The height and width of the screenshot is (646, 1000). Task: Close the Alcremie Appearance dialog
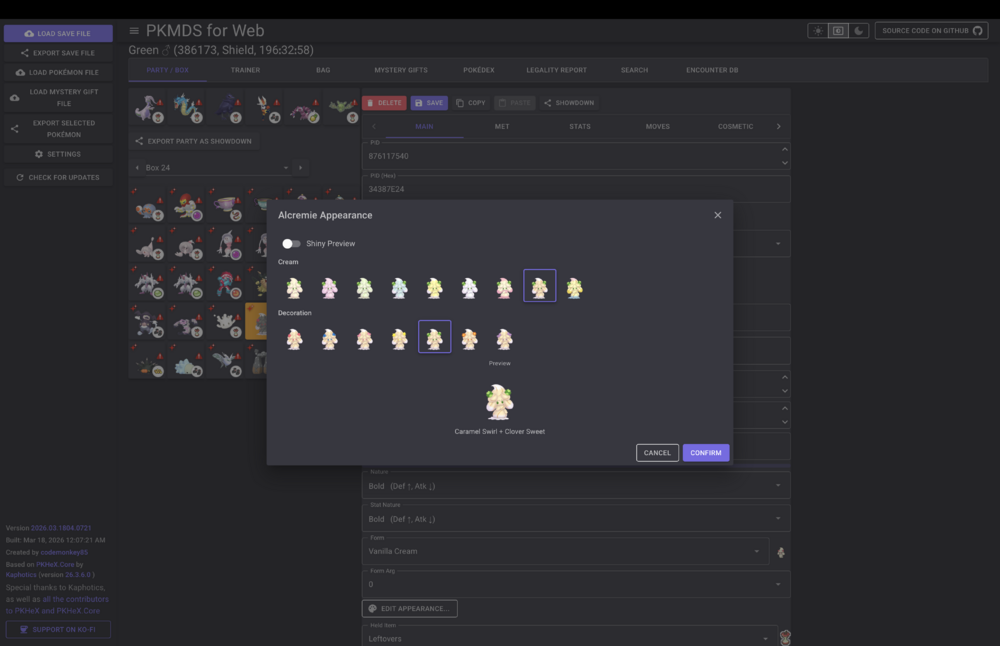coord(717,215)
